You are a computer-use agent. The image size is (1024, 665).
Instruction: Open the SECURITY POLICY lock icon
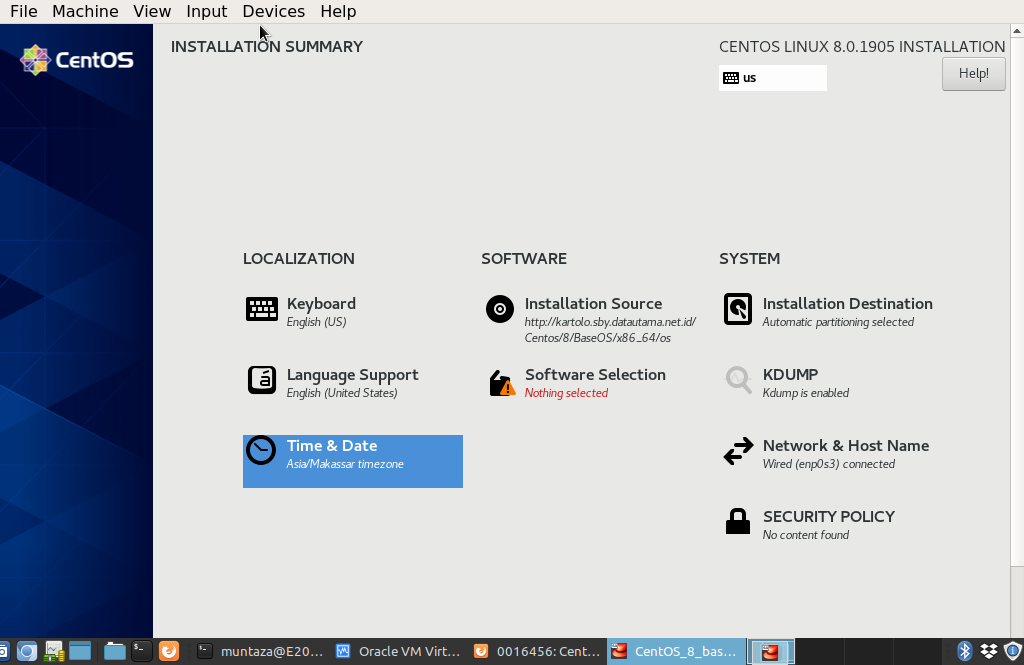coord(737,521)
